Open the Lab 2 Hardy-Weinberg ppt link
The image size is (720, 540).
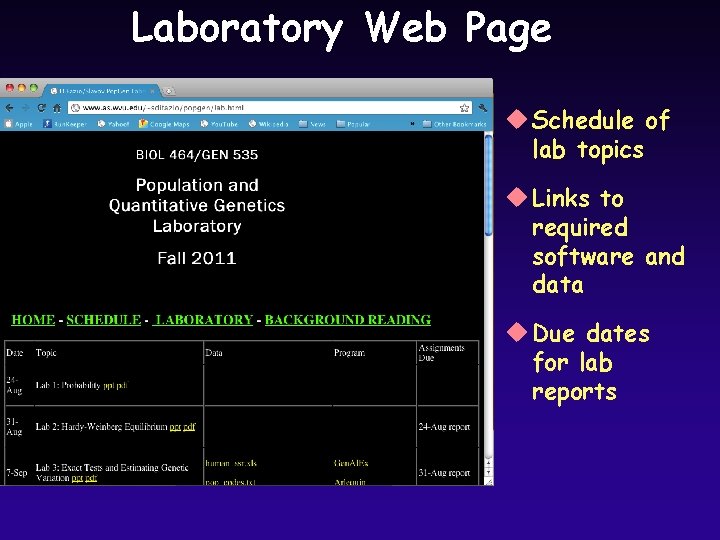point(175,427)
